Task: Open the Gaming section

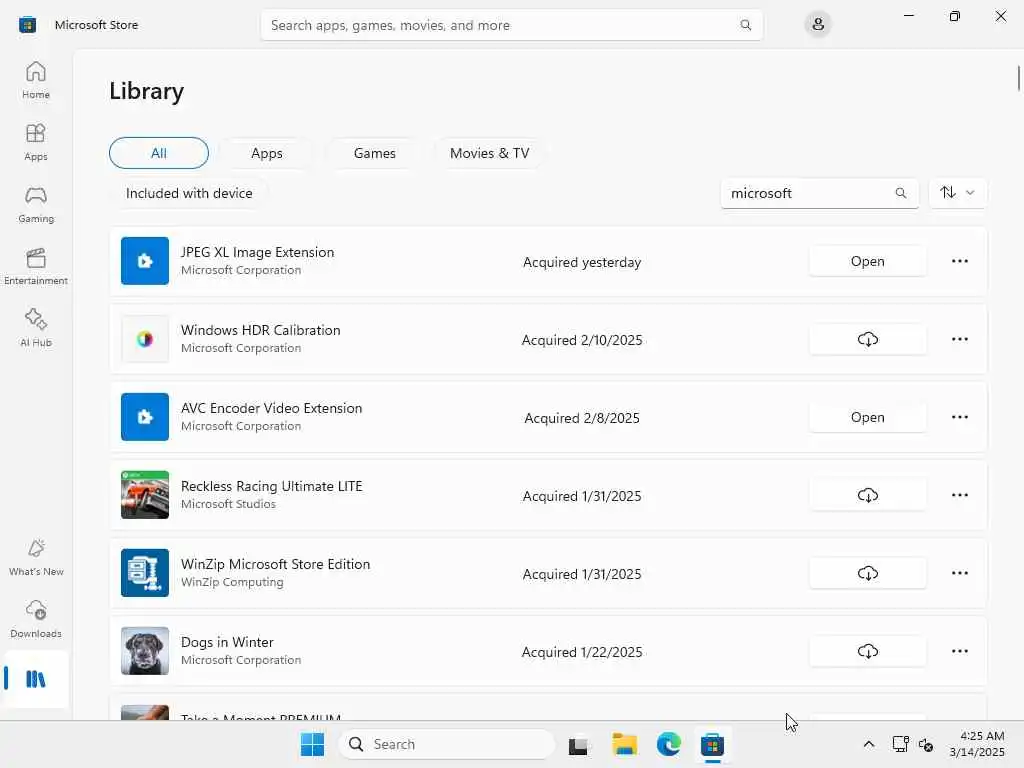Action: pos(36,204)
